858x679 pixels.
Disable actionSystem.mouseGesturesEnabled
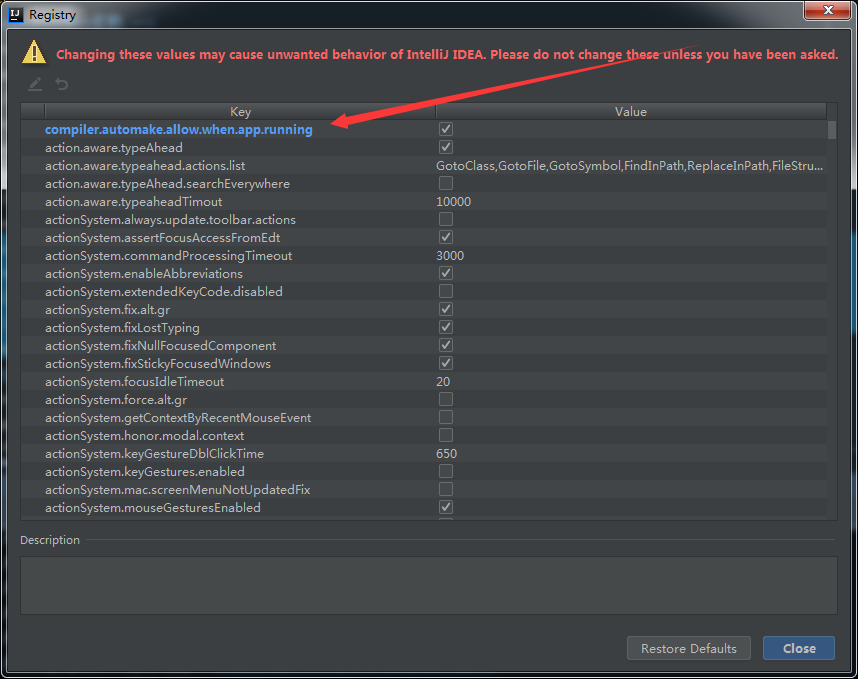(445, 507)
